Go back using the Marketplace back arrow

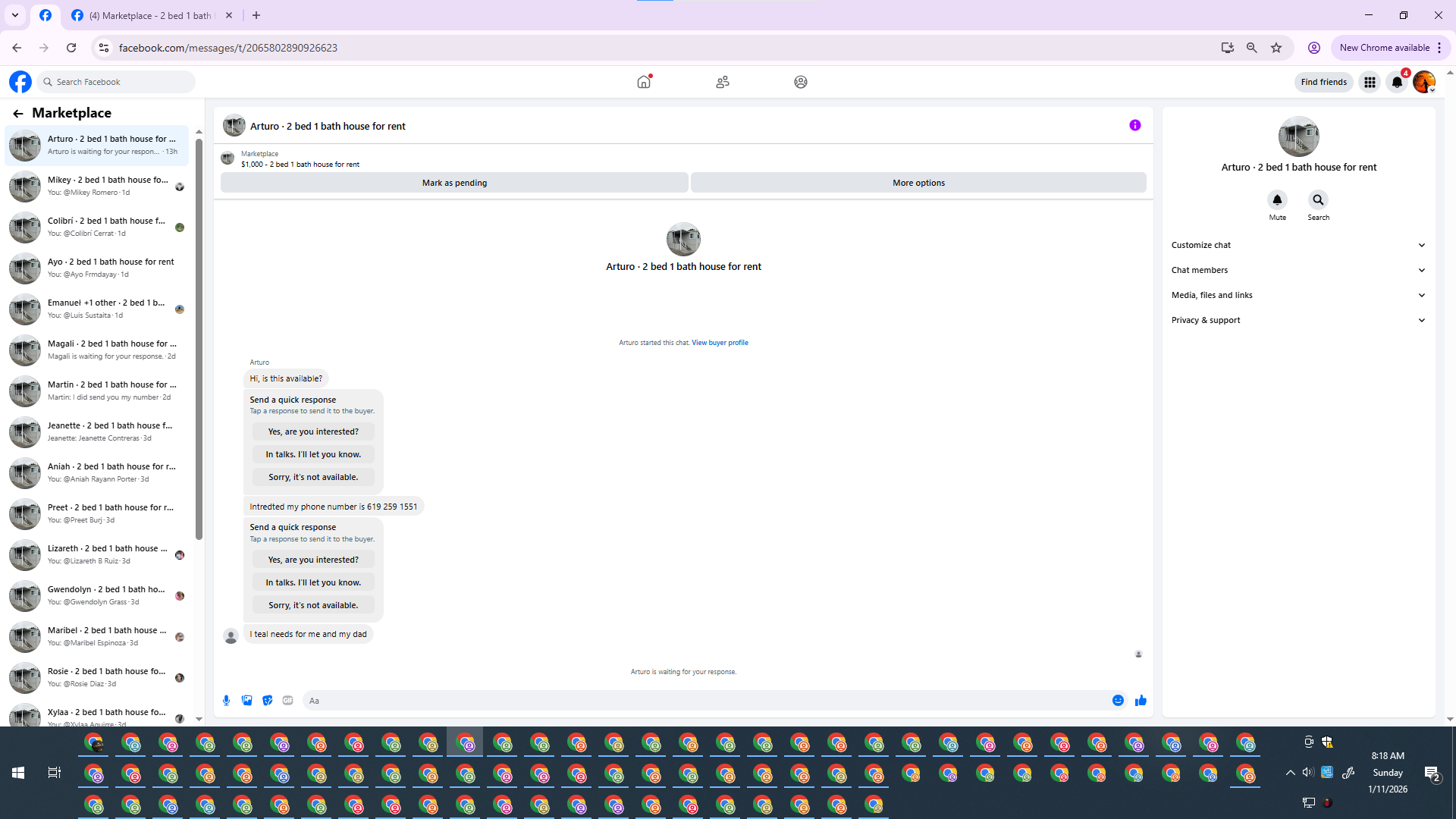click(x=18, y=113)
